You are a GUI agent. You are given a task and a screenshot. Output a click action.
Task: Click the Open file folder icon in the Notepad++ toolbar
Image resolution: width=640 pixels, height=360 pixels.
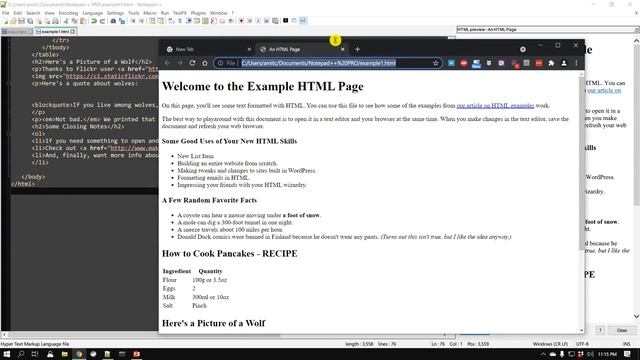point(13,21)
